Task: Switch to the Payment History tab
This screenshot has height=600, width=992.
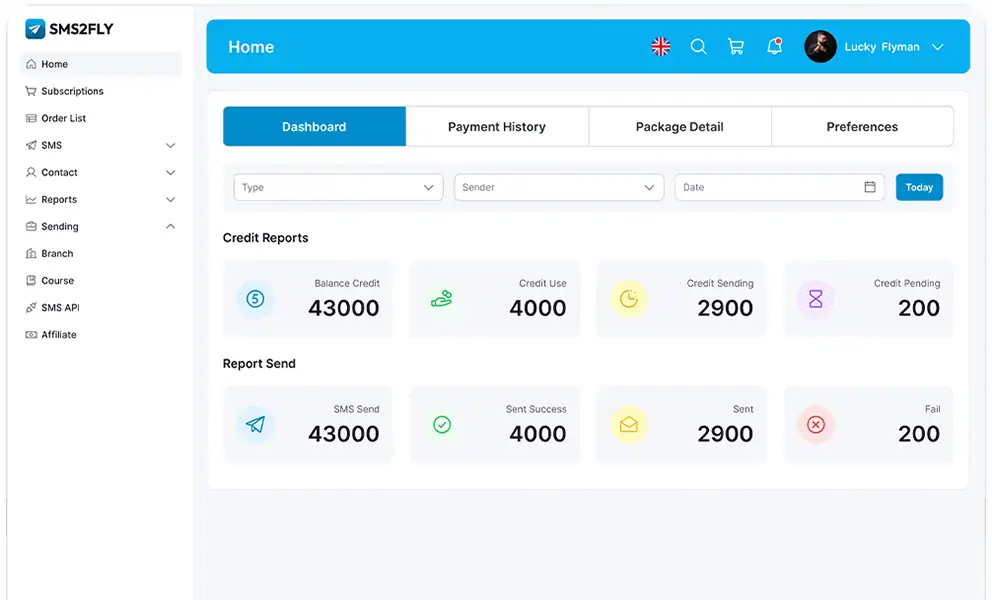Action: tap(497, 127)
